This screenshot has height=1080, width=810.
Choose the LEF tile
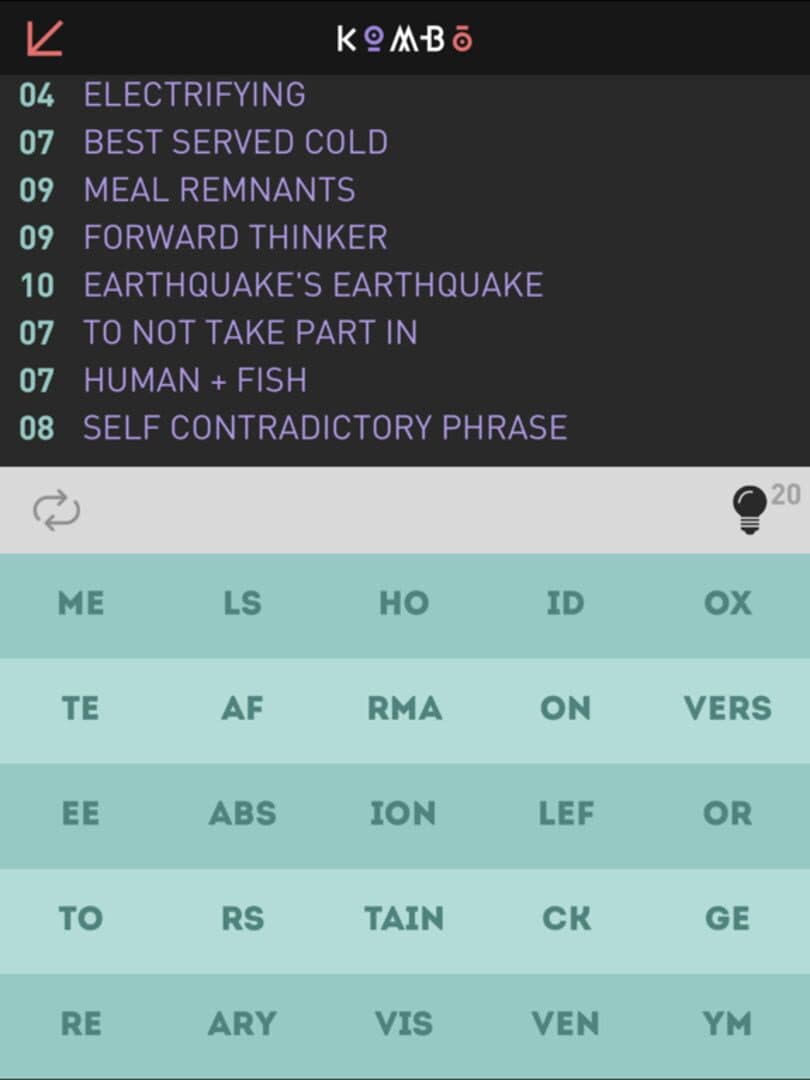tap(566, 814)
